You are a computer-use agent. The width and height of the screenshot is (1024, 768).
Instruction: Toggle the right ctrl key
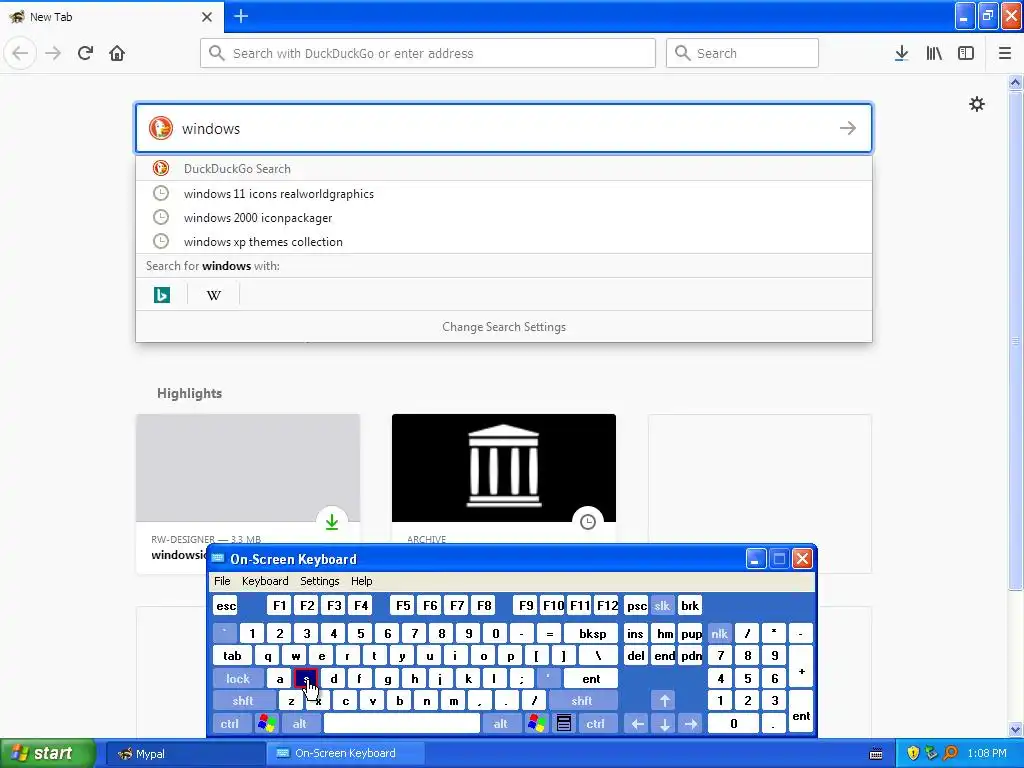click(x=595, y=723)
